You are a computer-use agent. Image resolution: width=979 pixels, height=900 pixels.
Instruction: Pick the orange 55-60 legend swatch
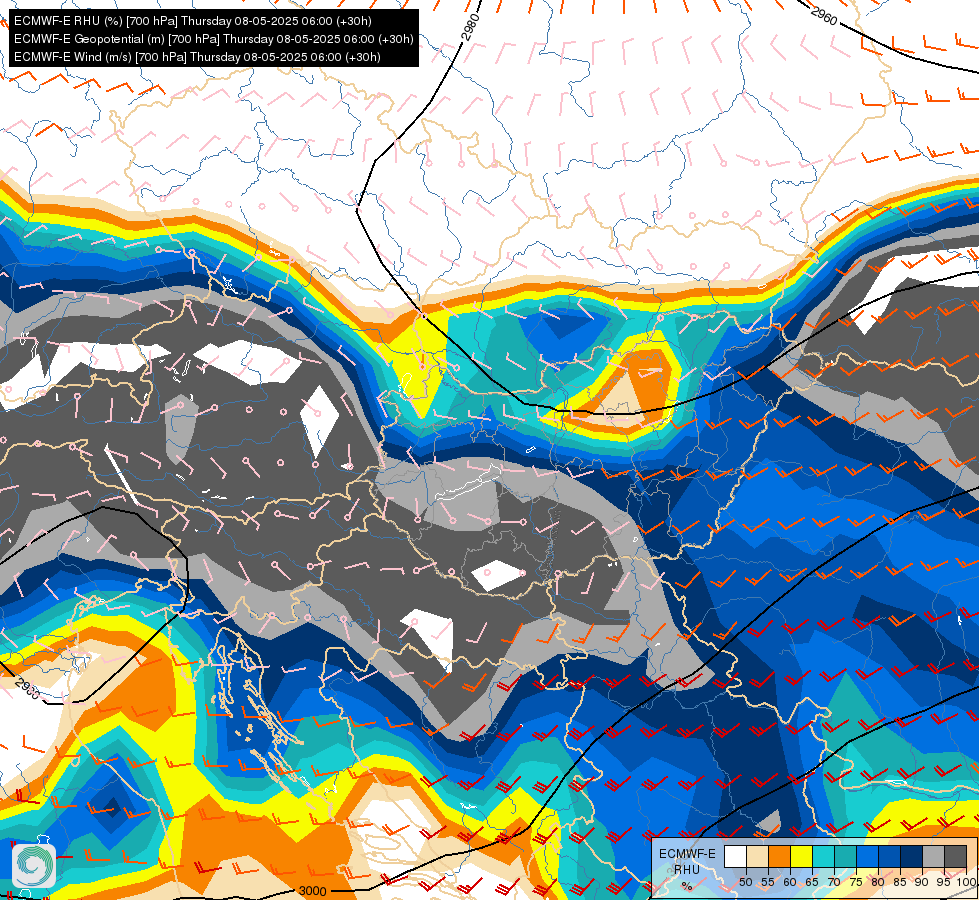(x=779, y=856)
